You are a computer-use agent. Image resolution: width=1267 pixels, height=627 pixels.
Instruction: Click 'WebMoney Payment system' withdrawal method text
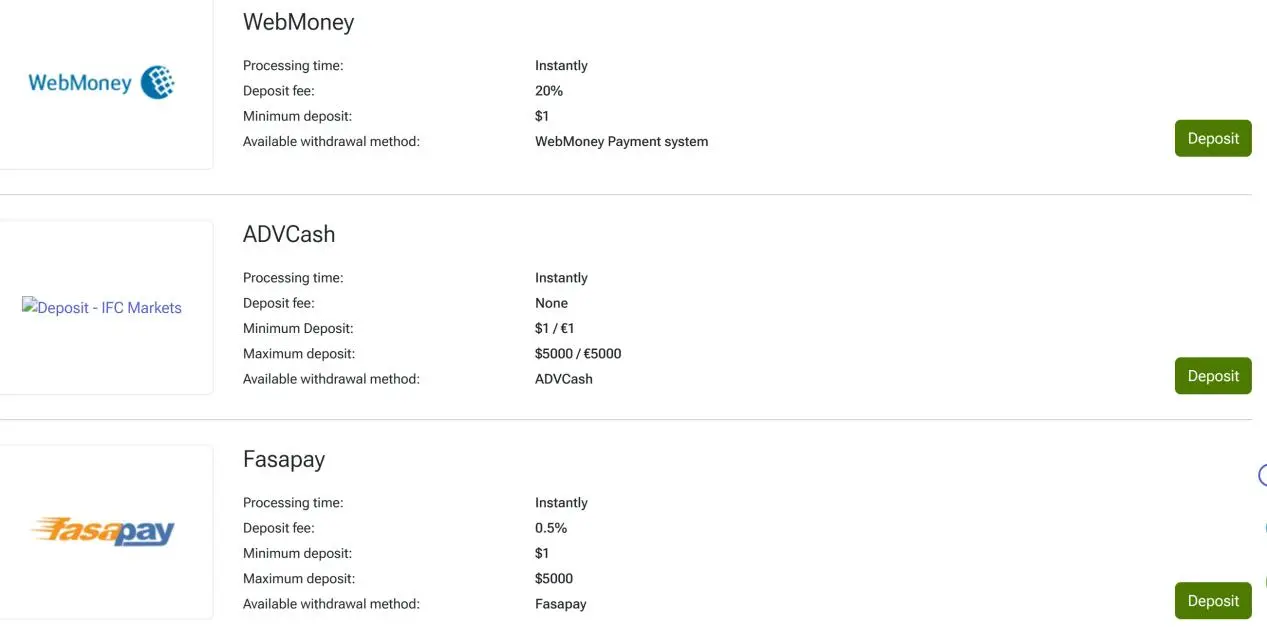tap(622, 142)
